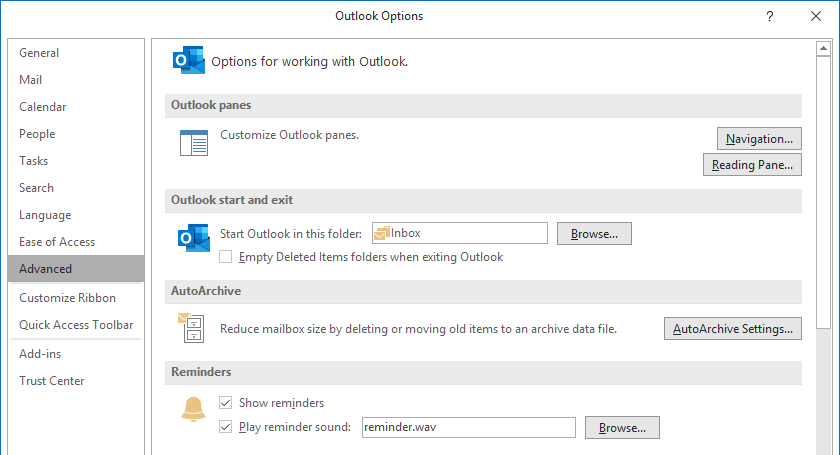This screenshot has width=840, height=455.
Task: Click the scrollbar up arrow
Action: tap(823, 48)
